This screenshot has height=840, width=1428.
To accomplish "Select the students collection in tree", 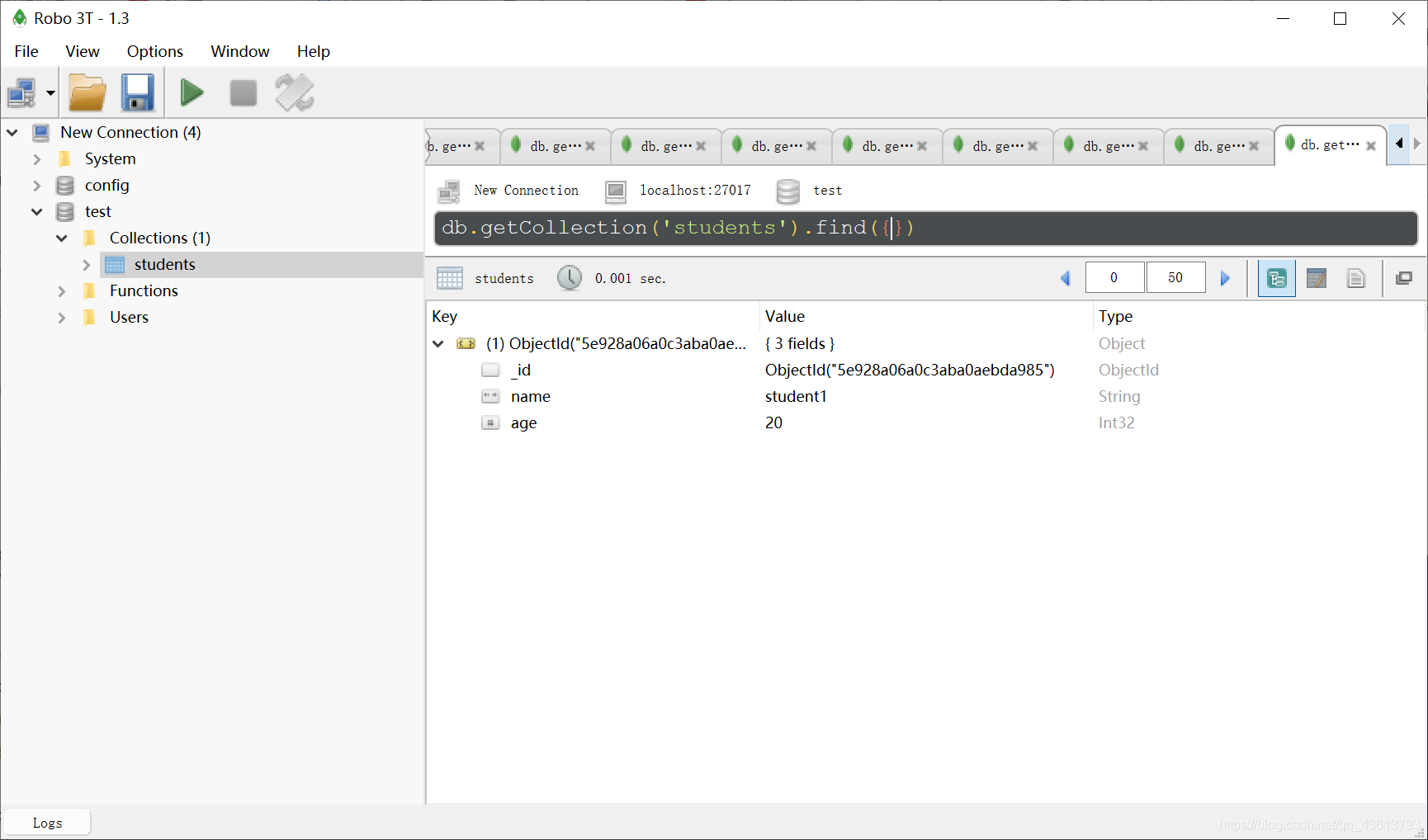I will tap(164, 264).
